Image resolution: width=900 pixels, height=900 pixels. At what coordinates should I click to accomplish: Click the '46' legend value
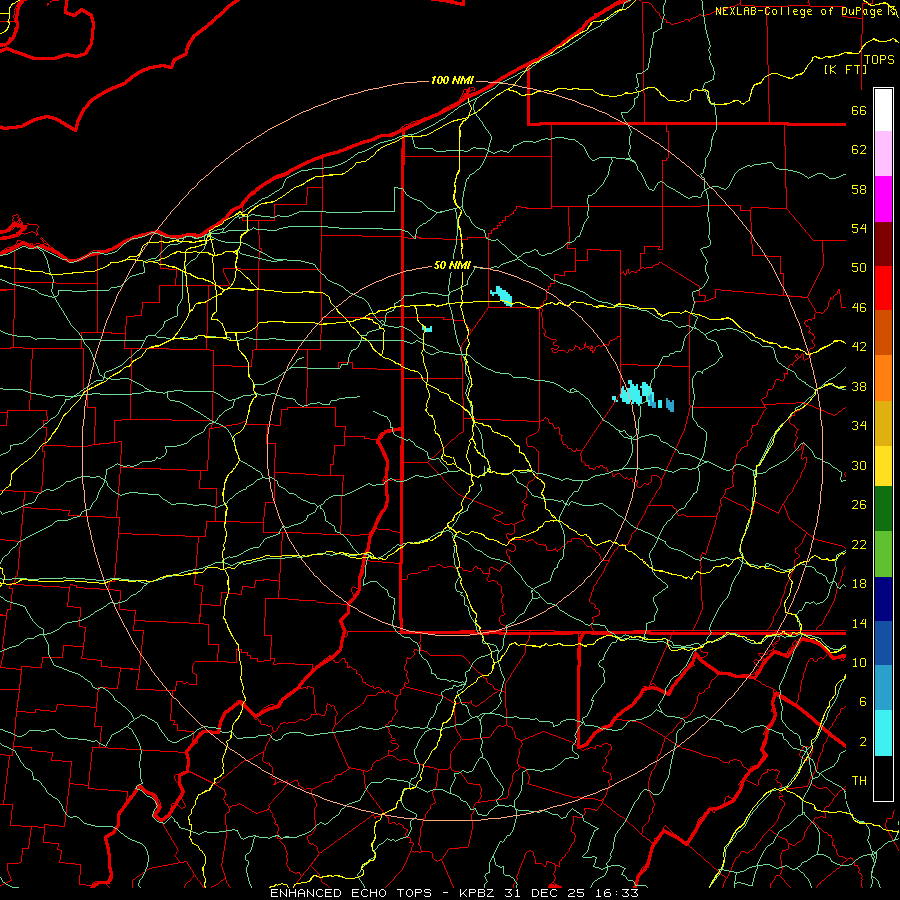[859, 308]
